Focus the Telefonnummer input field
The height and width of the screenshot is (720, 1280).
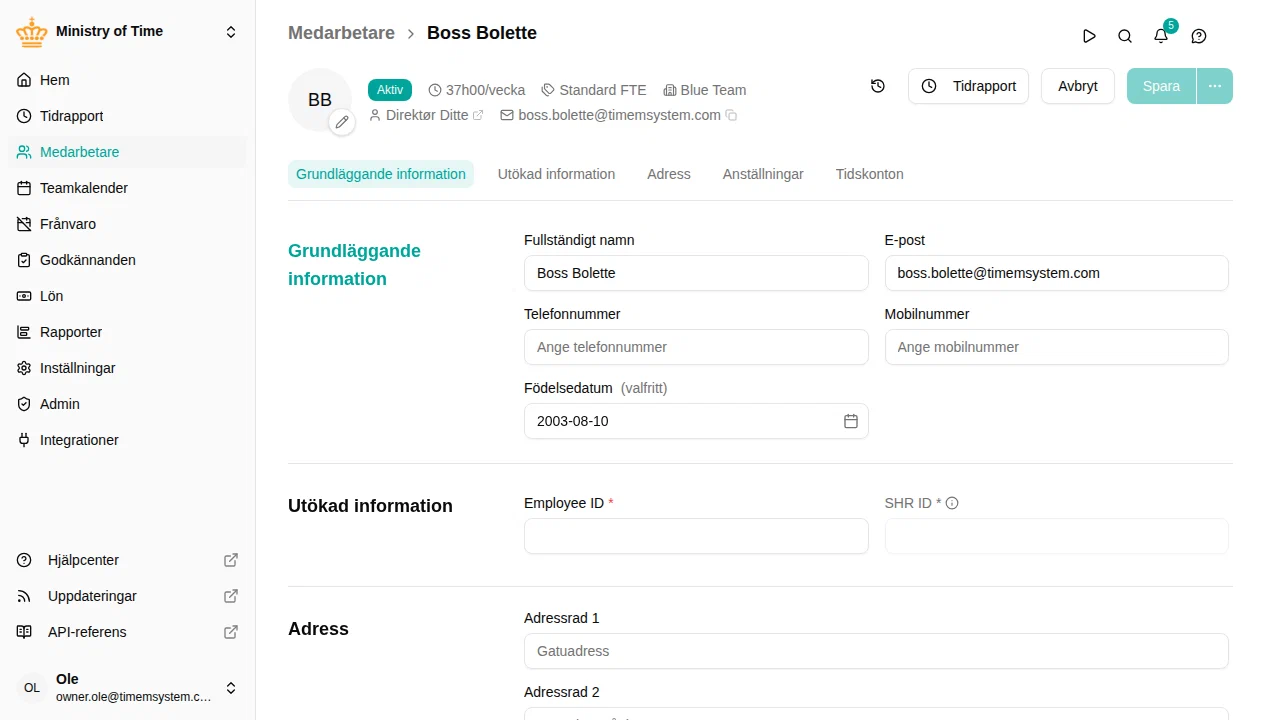point(696,347)
